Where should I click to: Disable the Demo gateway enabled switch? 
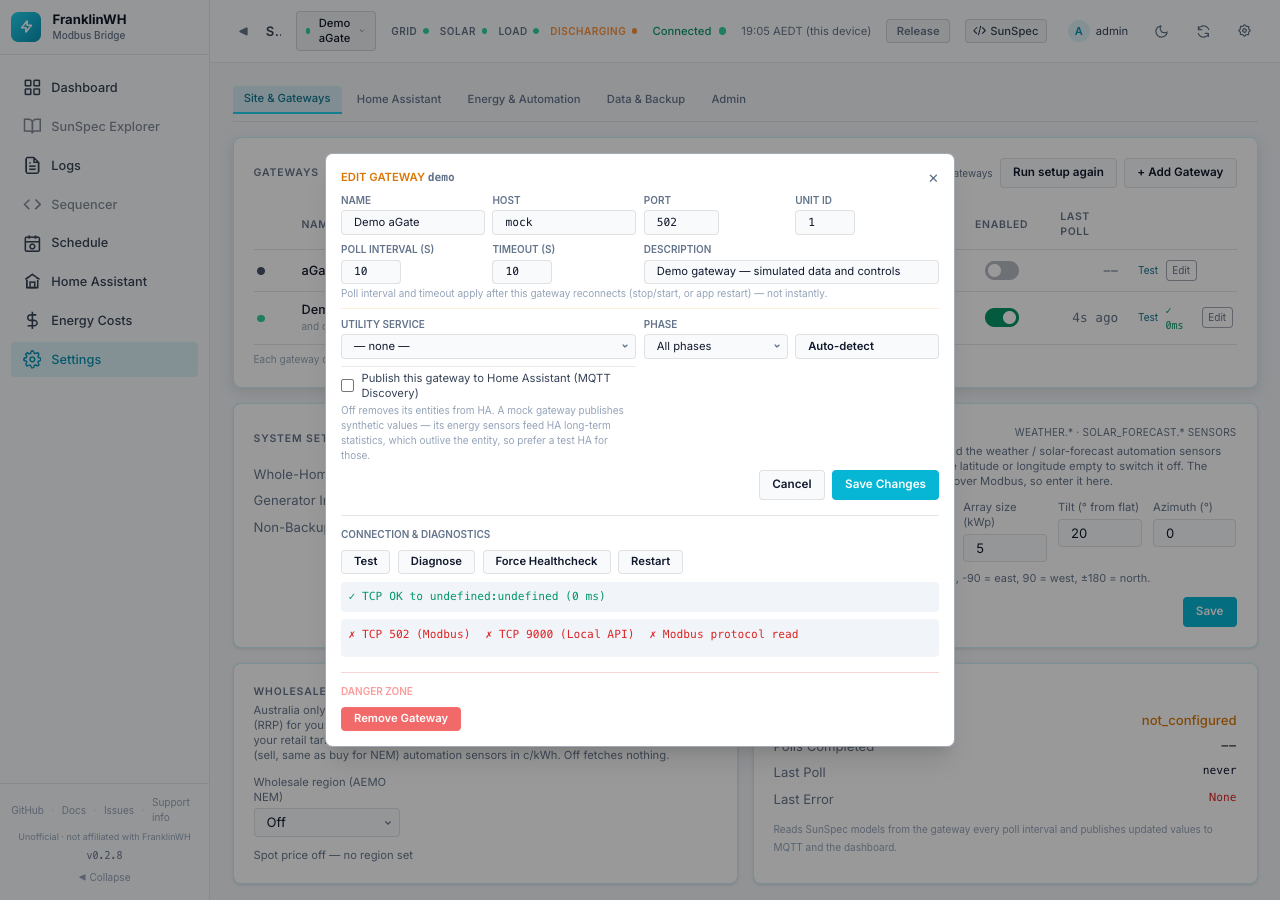click(1002, 317)
